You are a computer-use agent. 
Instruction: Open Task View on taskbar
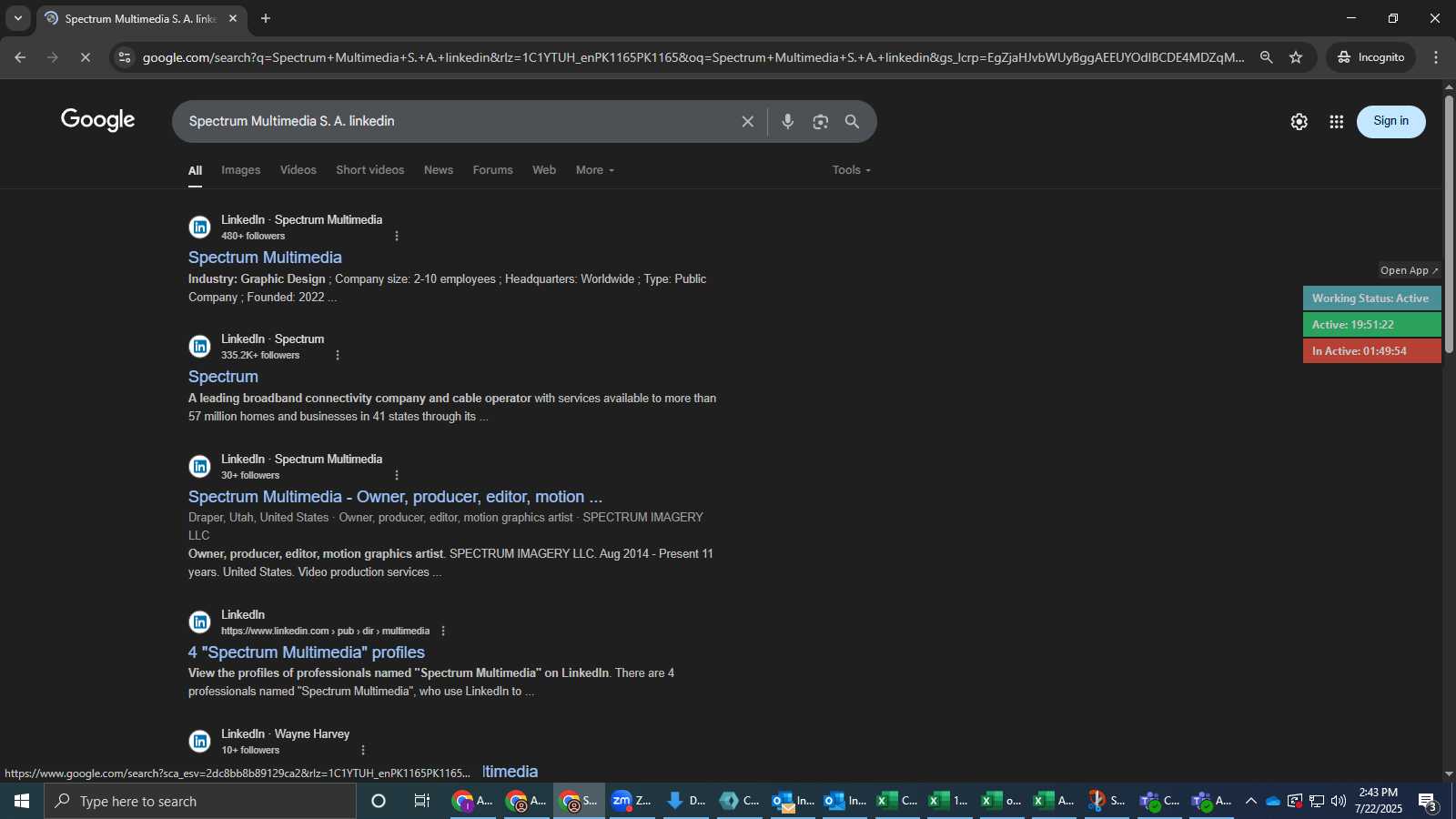click(421, 801)
